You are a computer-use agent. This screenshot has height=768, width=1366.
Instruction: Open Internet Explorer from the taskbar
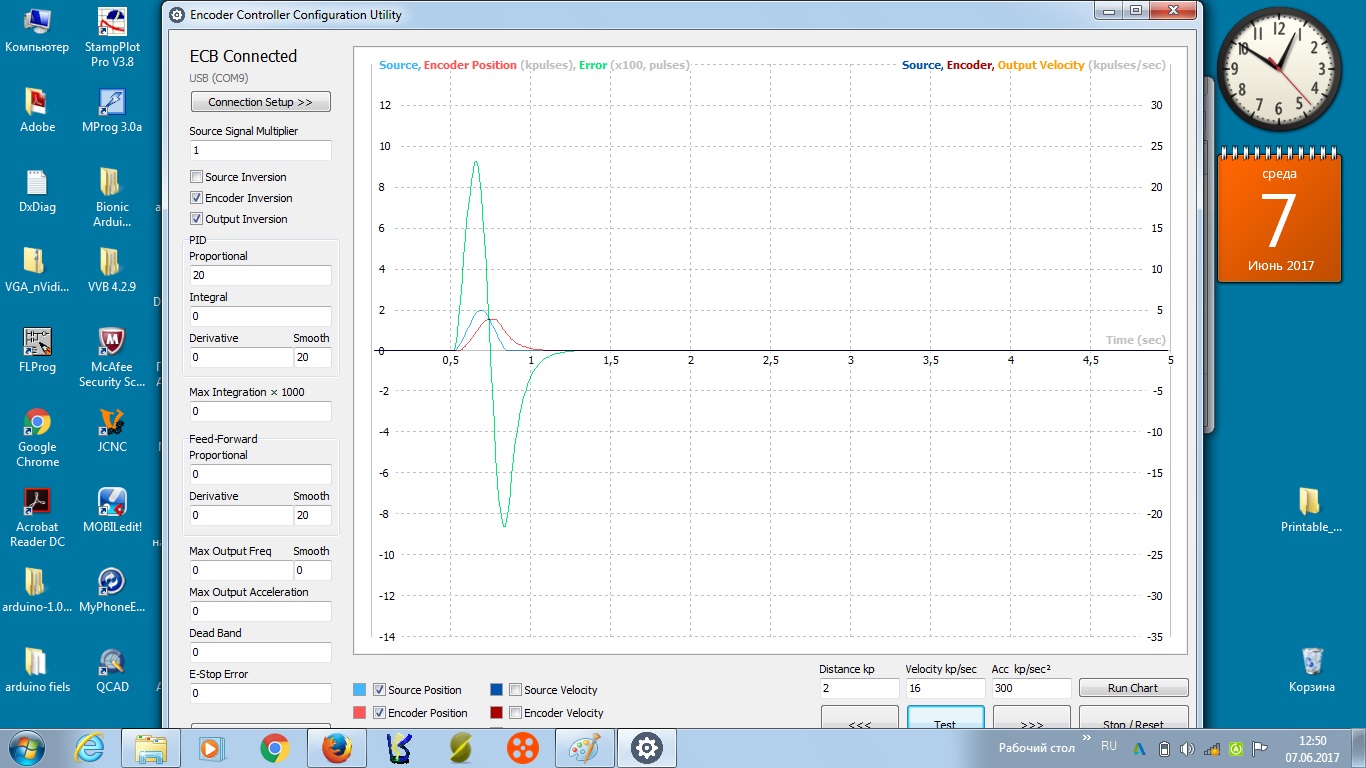point(89,747)
